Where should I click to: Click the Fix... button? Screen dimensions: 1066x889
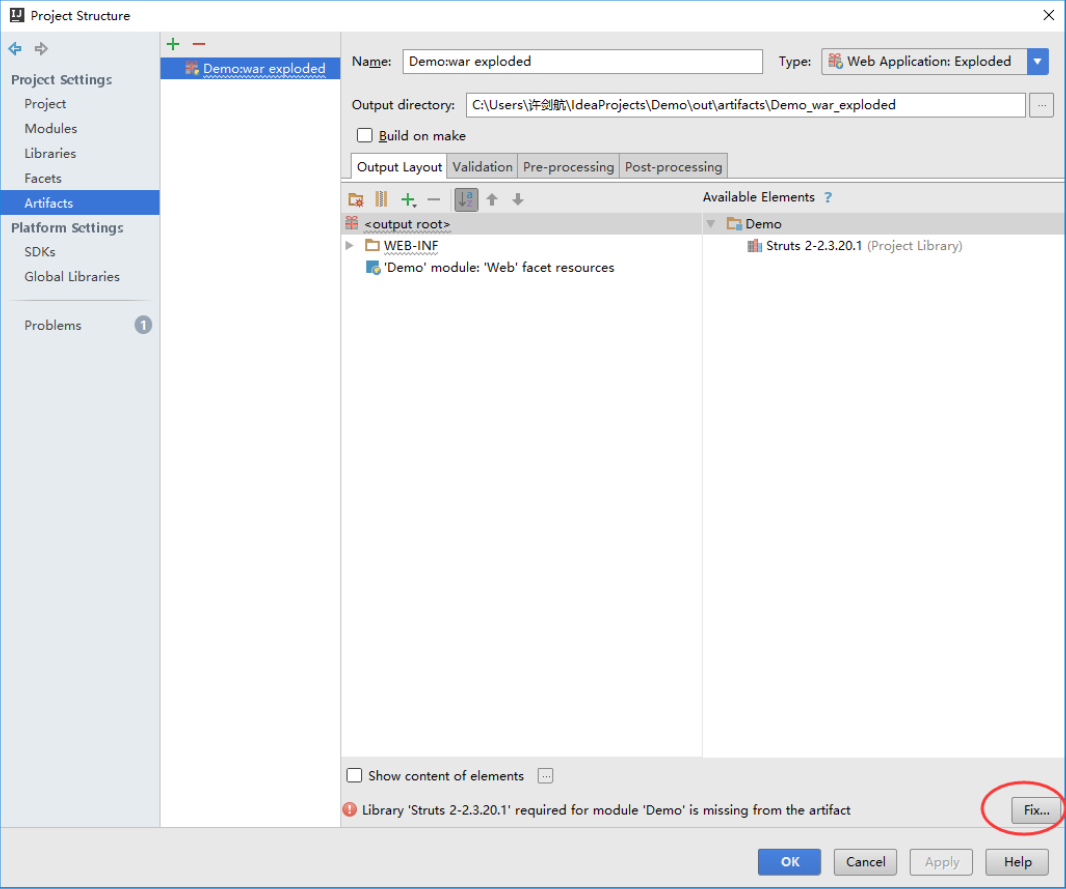tap(1036, 809)
